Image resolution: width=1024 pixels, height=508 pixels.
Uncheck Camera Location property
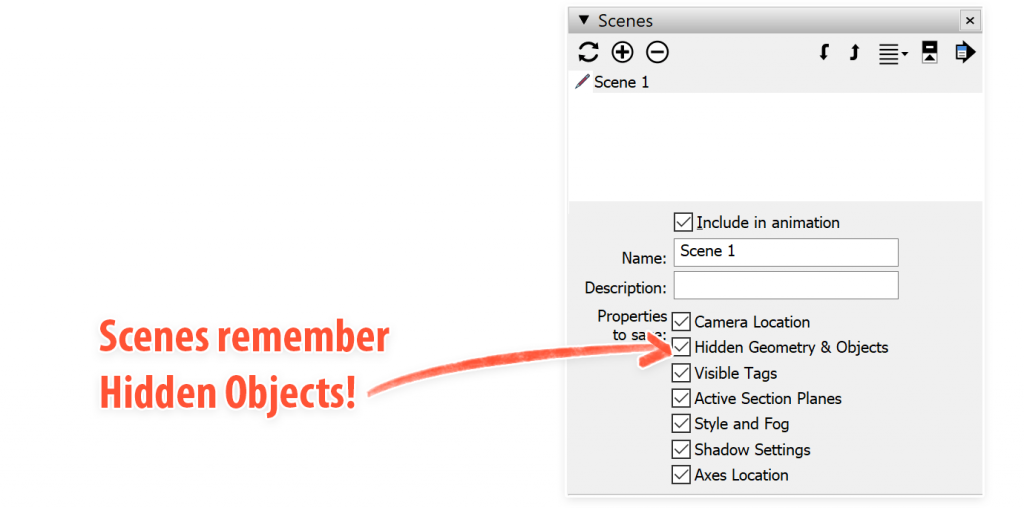[682, 322]
